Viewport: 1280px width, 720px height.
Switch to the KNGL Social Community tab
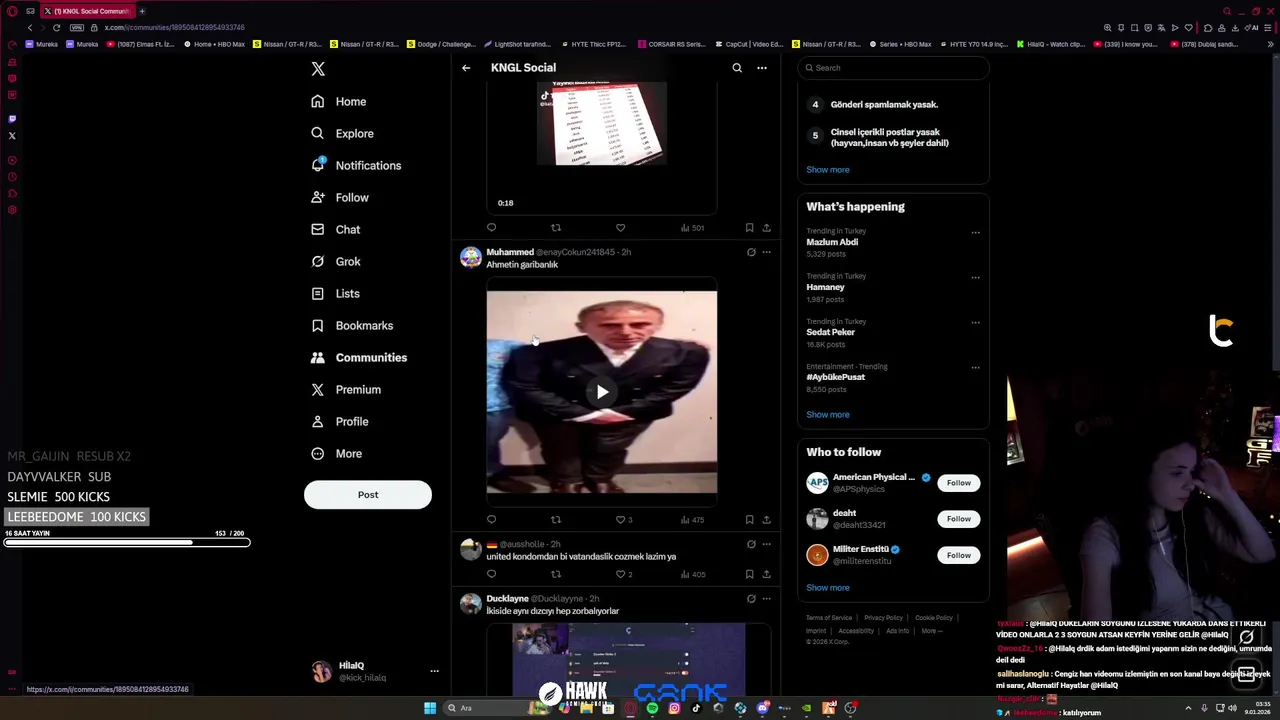pos(87,11)
